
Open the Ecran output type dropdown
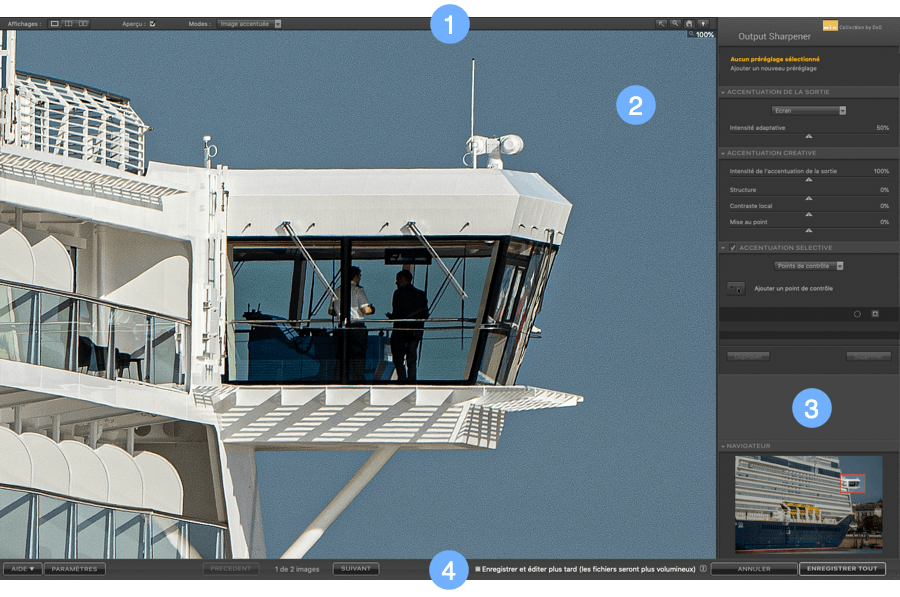point(808,110)
